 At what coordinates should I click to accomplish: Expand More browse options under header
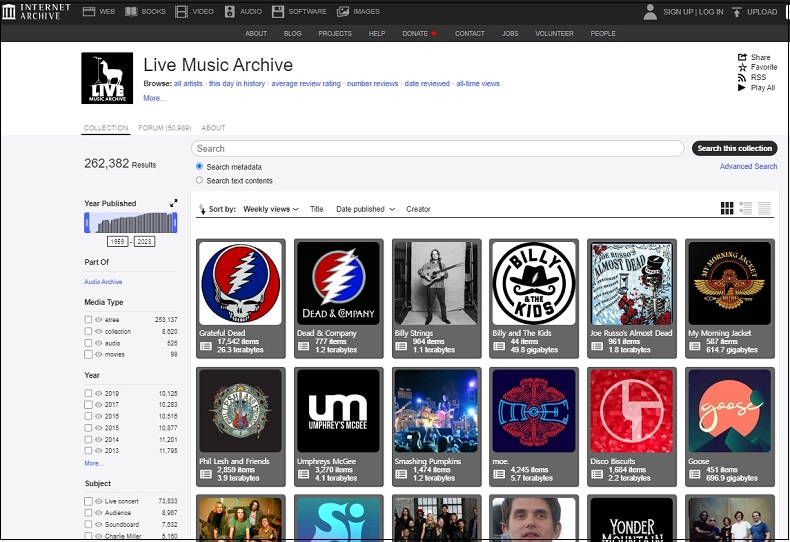[x=154, y=98]
